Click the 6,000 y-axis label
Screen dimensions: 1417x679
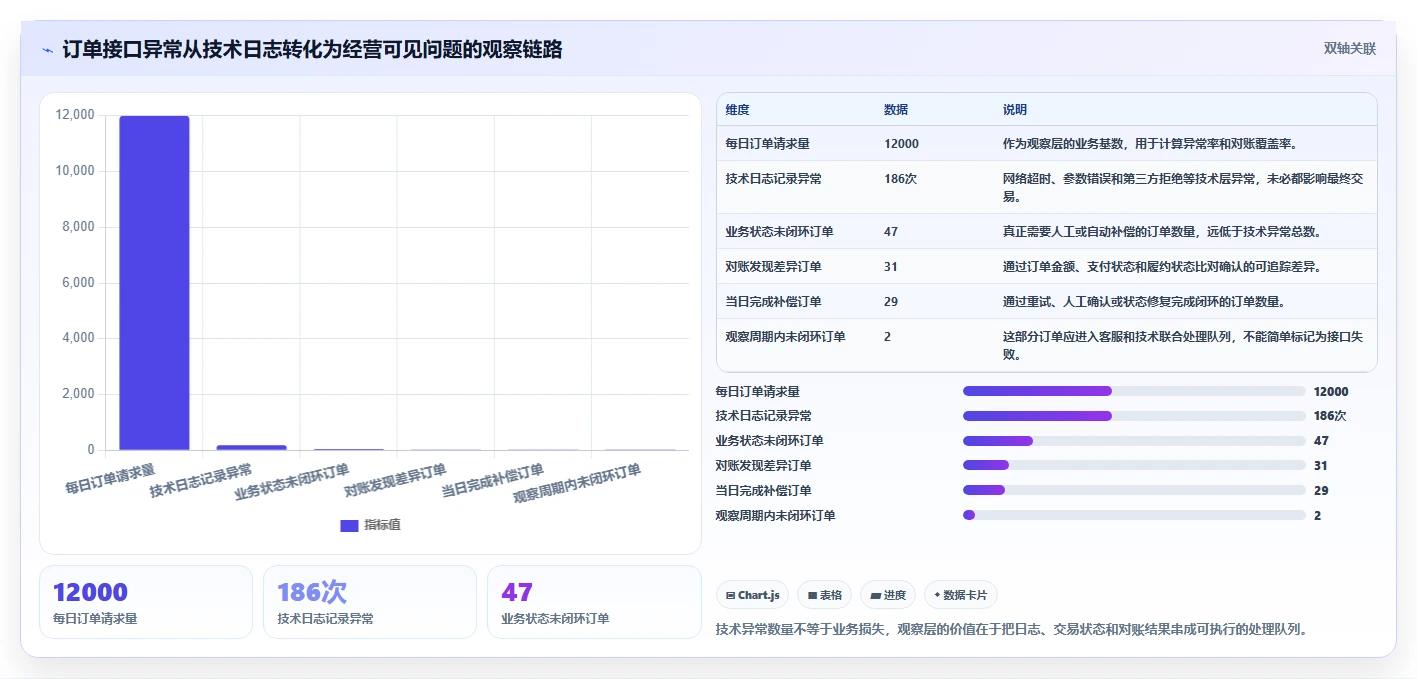point(78,283)
